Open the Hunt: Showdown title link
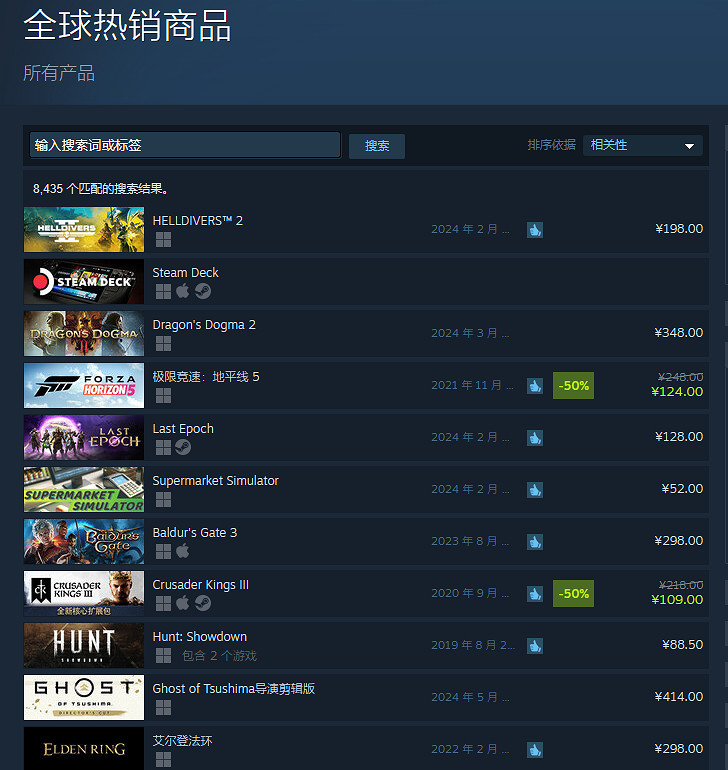Image resolution: width=728 pixels, height=770 pixels. (199, 637)
